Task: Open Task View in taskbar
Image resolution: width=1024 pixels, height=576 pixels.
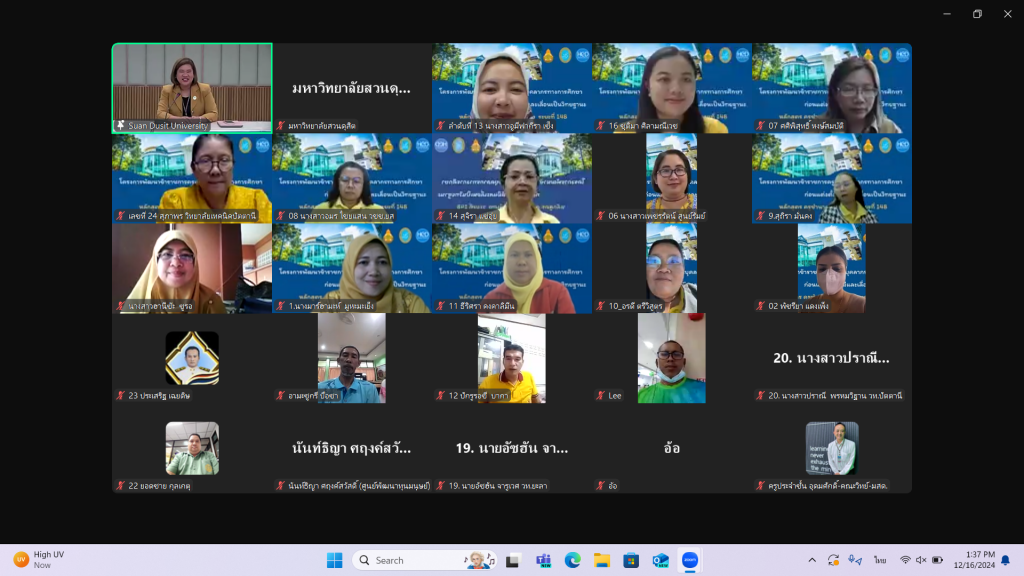Action: pyautogui.click(x=513, y=560)
